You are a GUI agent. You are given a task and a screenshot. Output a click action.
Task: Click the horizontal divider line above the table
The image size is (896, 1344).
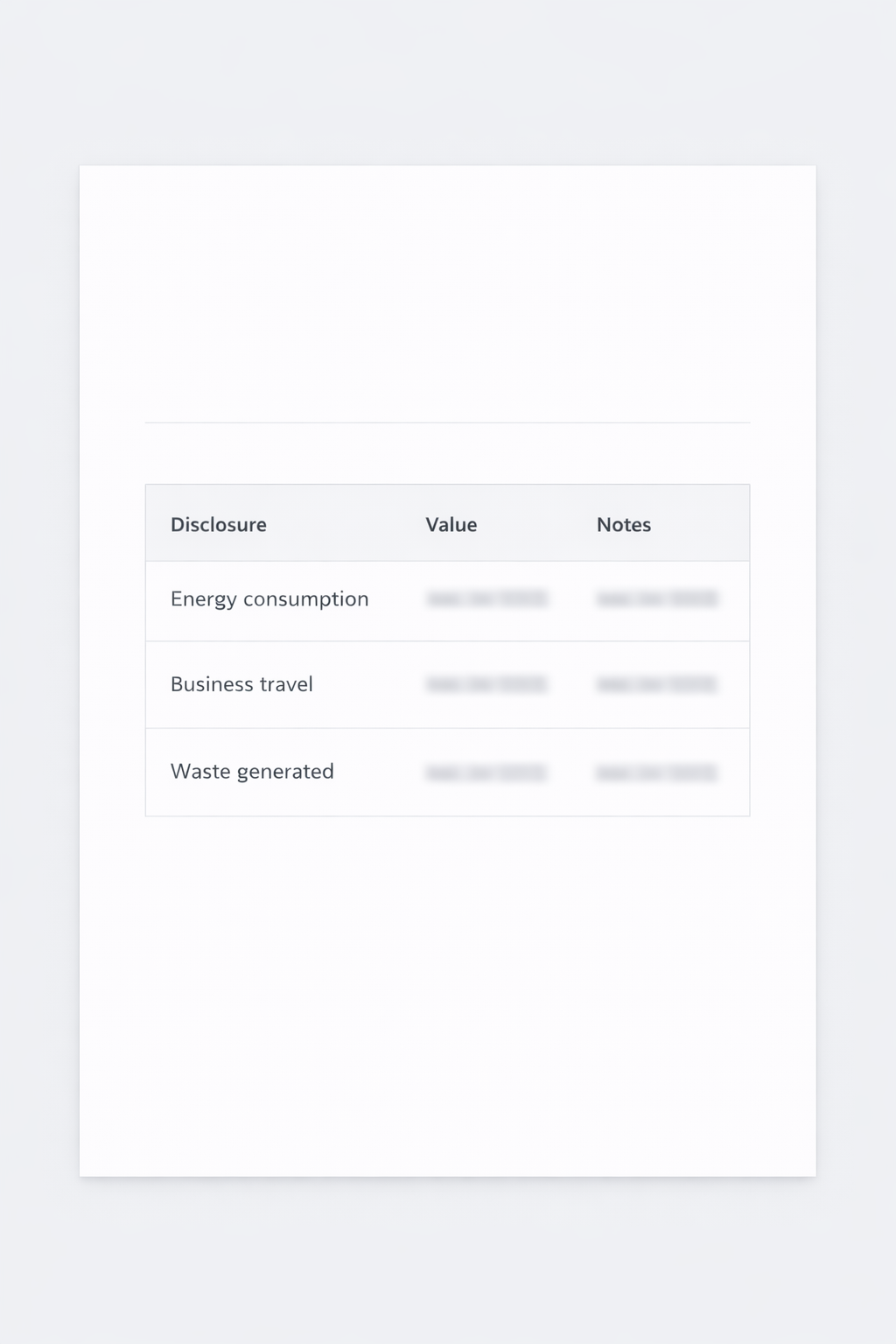447,423
